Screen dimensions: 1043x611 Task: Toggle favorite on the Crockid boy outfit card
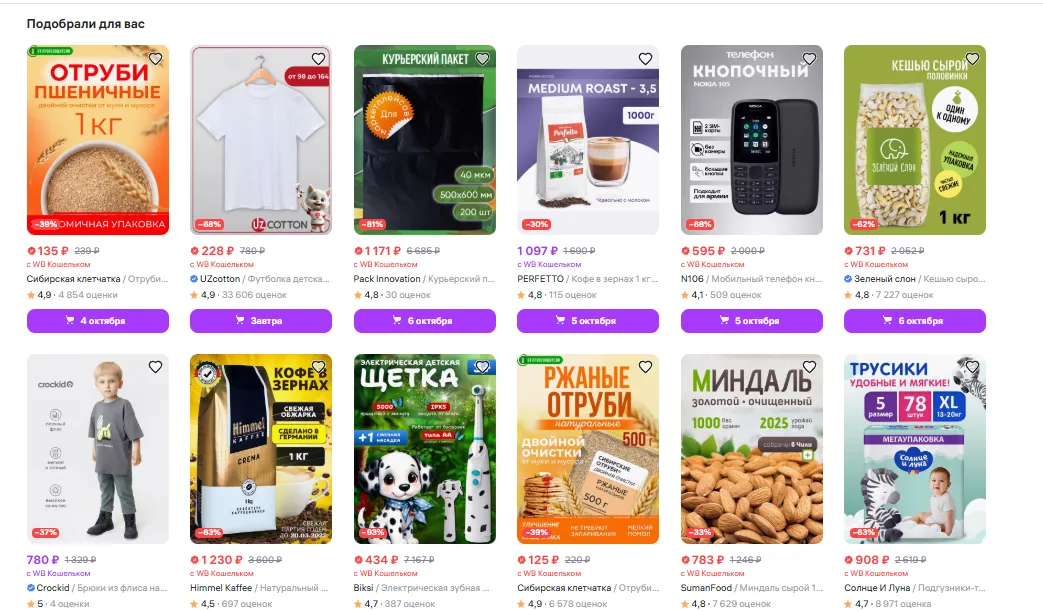[155, 367]
